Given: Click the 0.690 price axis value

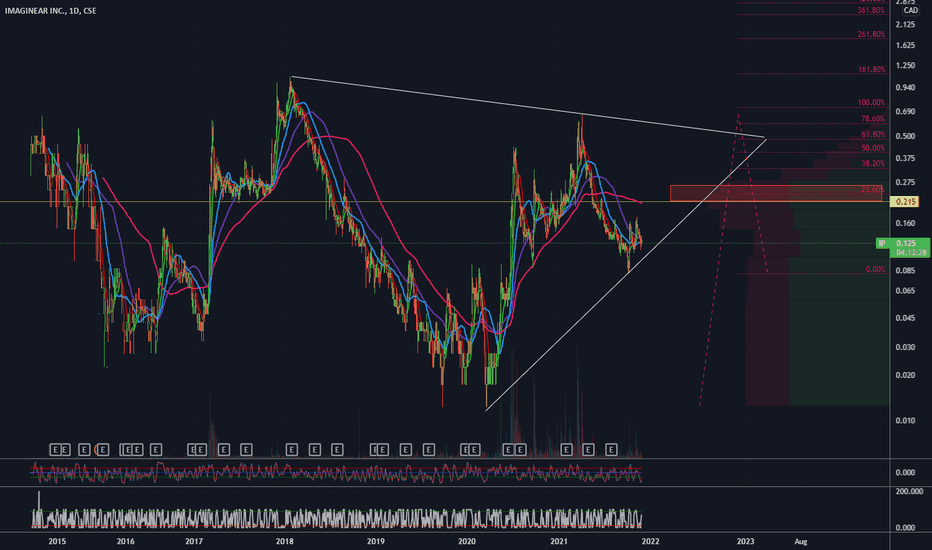Looking at the screenshot, I should (x=905, y=111).
